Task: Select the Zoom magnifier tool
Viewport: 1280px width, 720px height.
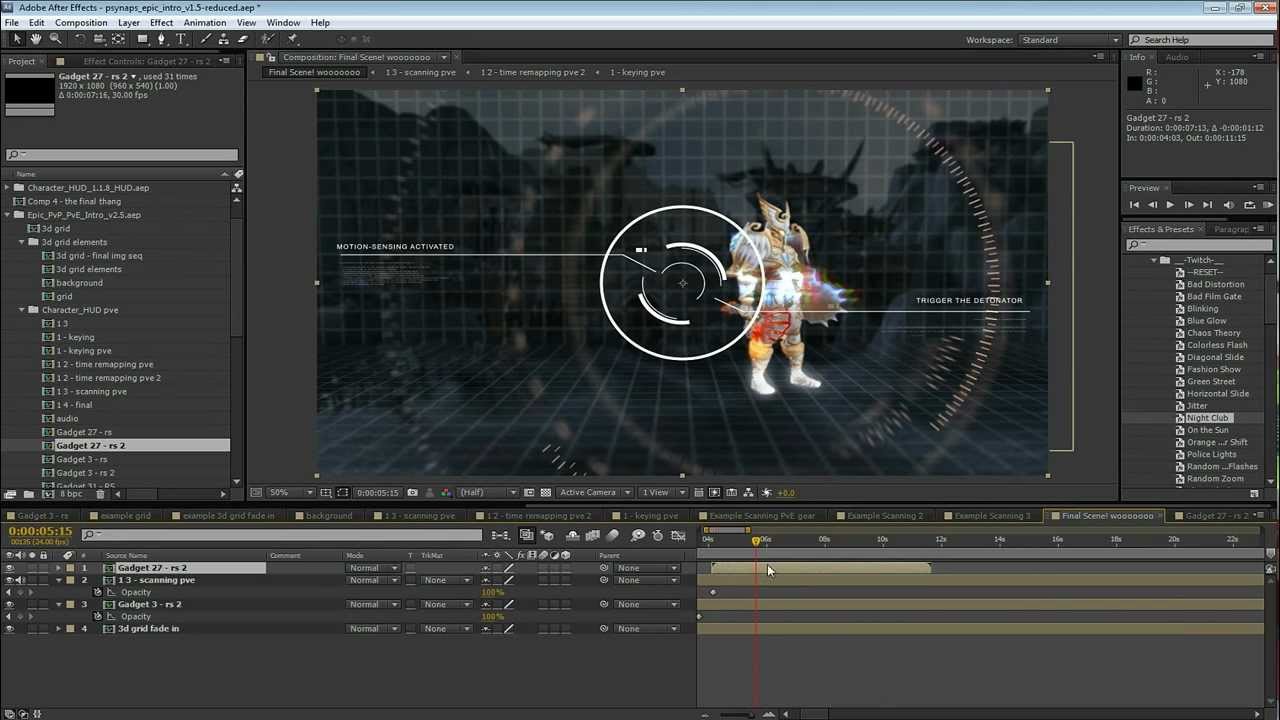Action: point(55,39)
